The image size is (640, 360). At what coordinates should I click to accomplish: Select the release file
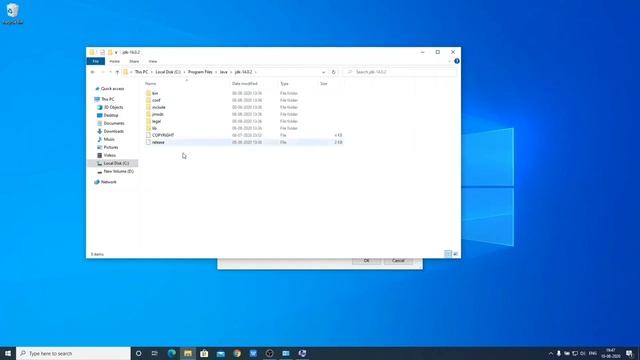[158, 142]
